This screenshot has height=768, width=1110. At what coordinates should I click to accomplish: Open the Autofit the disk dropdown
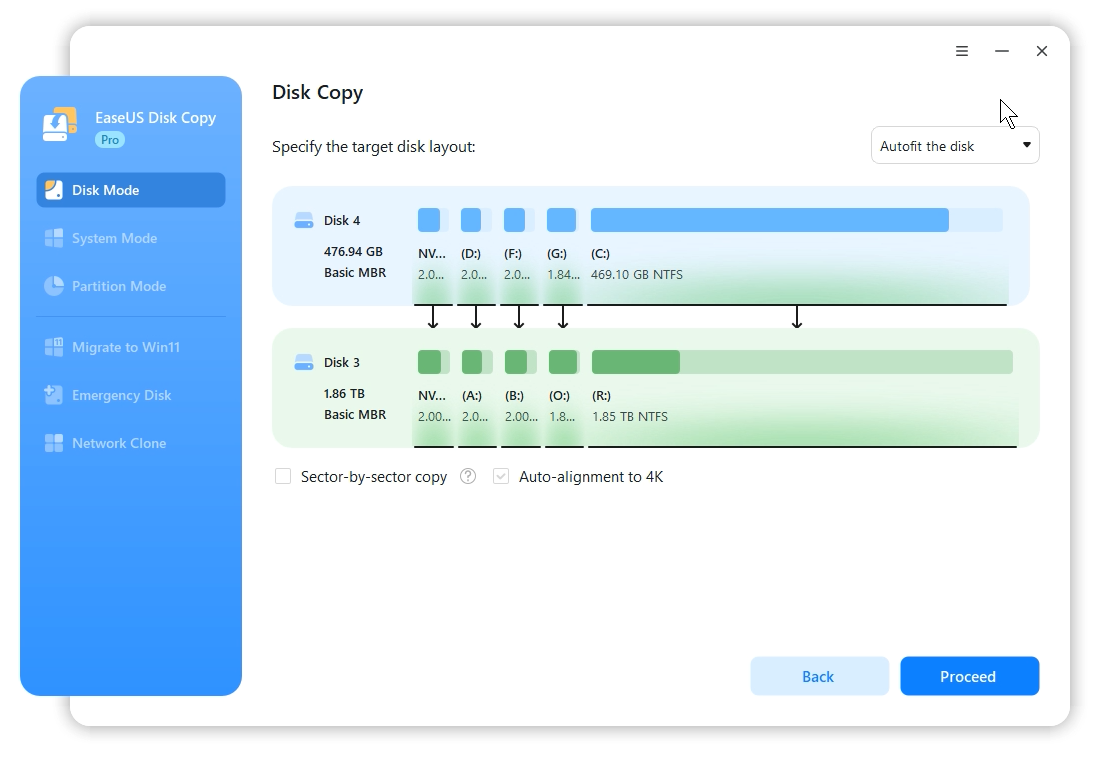pyautogui.click(x=955, y=145)
